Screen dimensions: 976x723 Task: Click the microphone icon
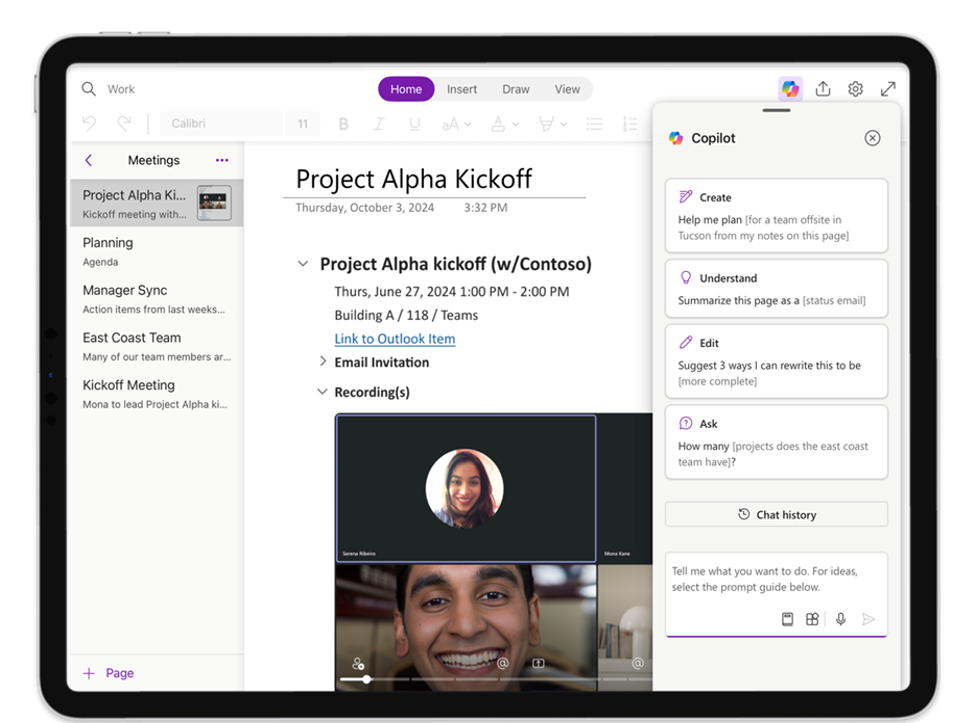(841, 619)
